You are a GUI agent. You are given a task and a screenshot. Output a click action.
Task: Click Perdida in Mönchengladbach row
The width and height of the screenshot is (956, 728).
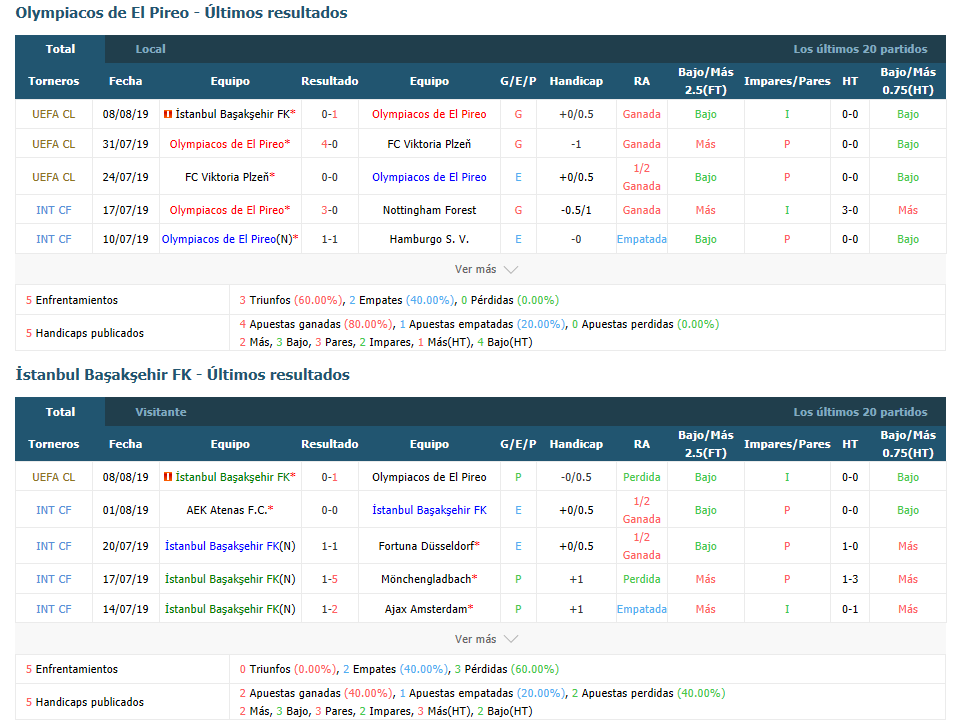click(x=641, y=579)
